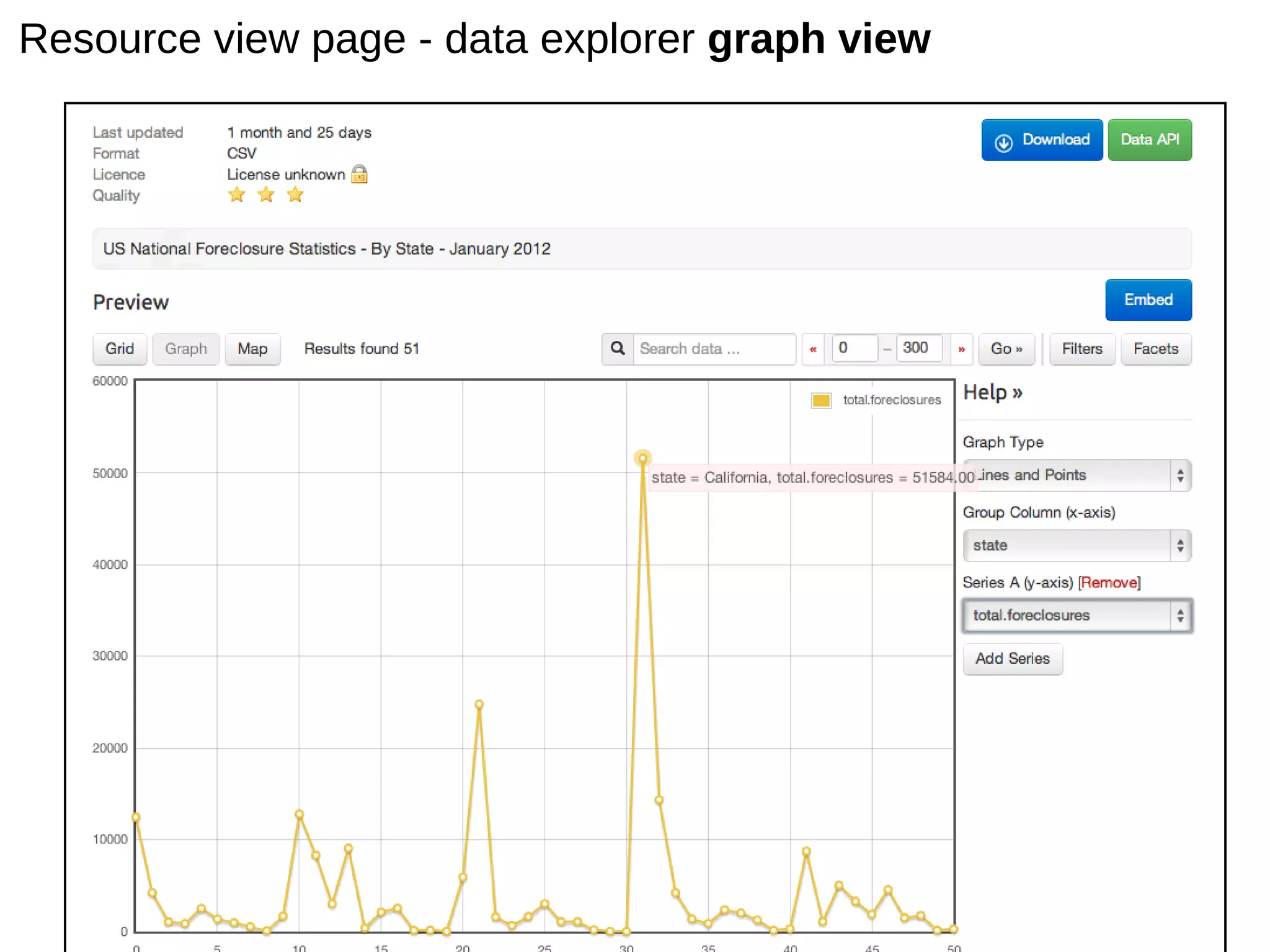This screenshot has width=1270, height=952.
Task: Click the Download button
Action: pyautogui.click(x=1042, y=140)
